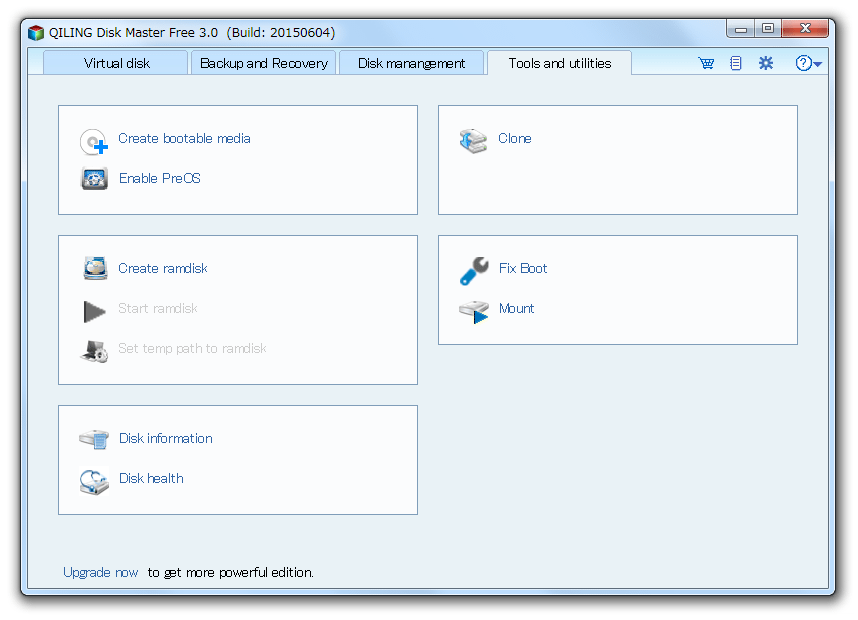Open the Mount text link
858x620 pixels.
tap(516, 308)
